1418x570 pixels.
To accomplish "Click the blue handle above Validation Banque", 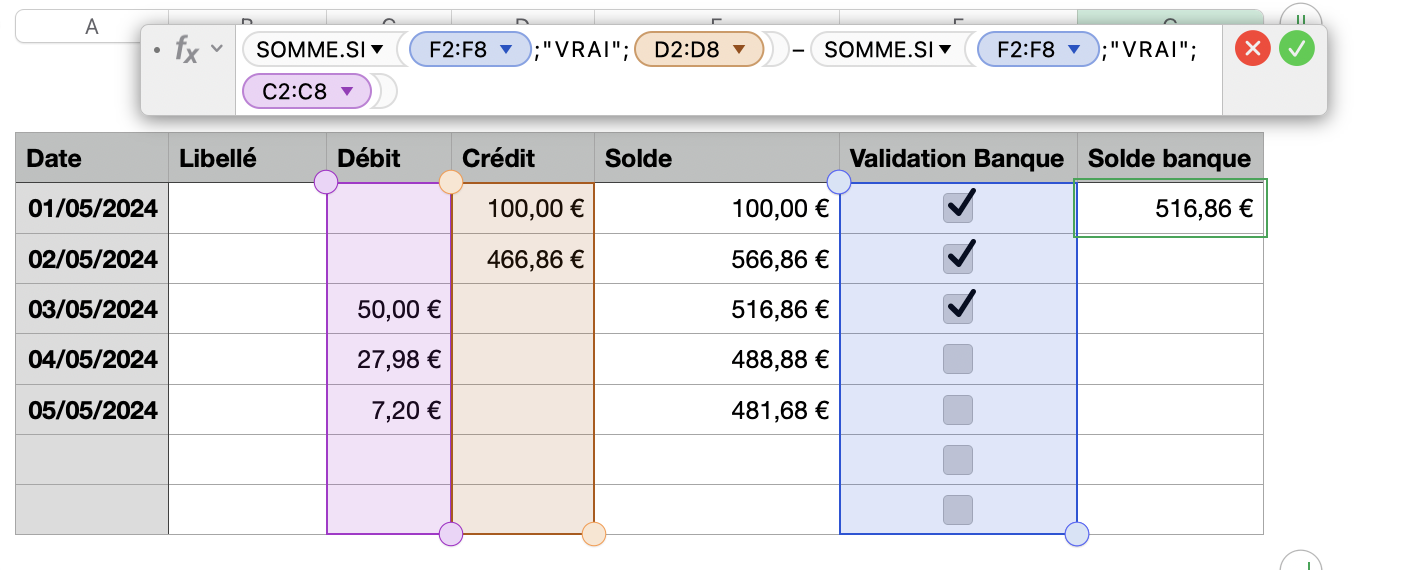I will pyautogui.click(x=840, y=182).
